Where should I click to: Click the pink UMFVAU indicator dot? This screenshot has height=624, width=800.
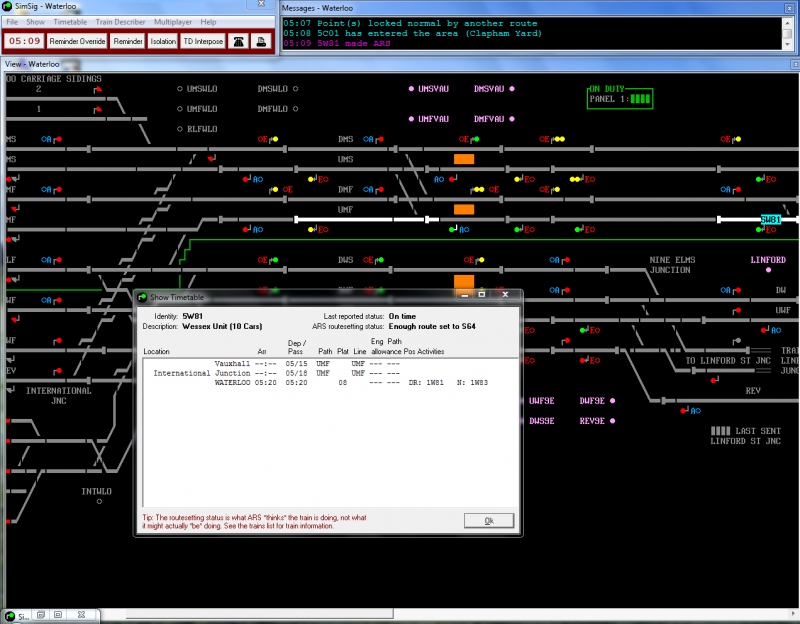coord(411,119)
